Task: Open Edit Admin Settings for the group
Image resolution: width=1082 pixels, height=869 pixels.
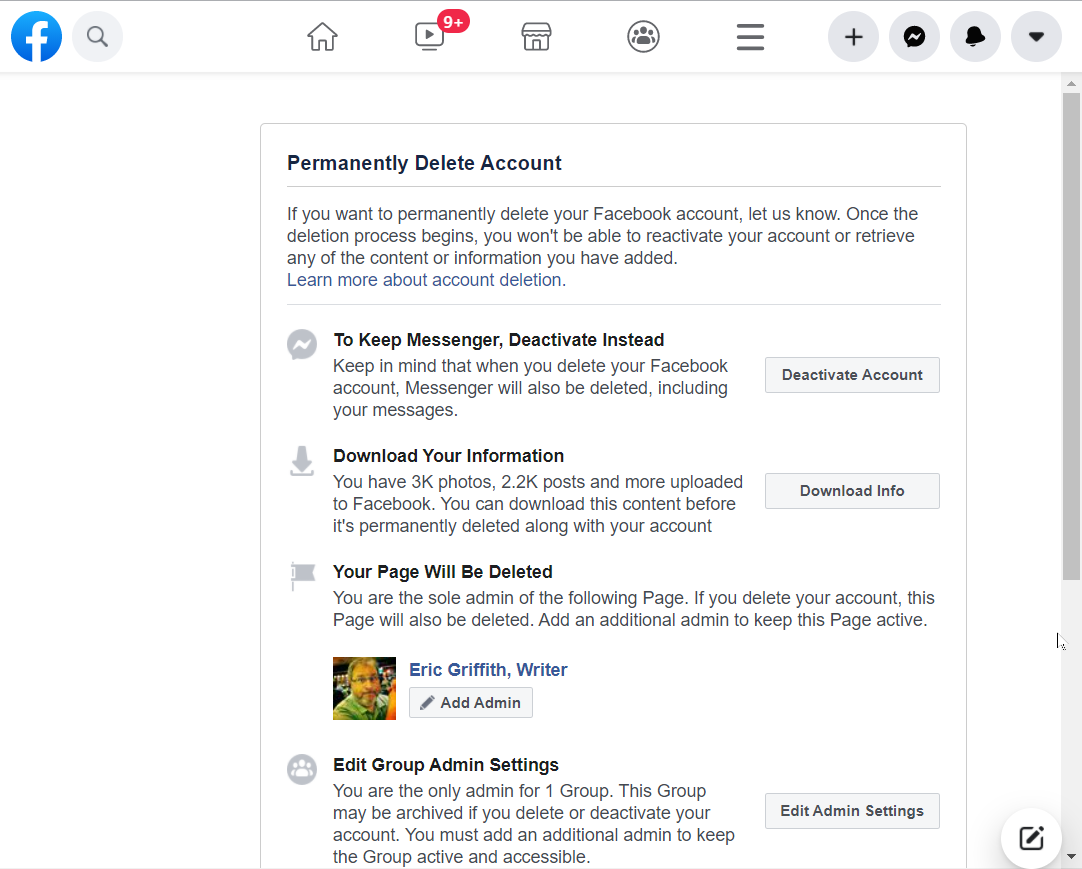Action: [x=852, y=811]
